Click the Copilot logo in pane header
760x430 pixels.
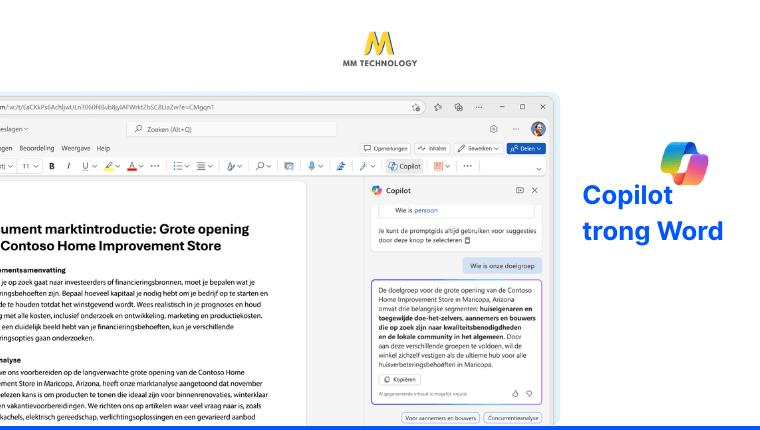377,191
